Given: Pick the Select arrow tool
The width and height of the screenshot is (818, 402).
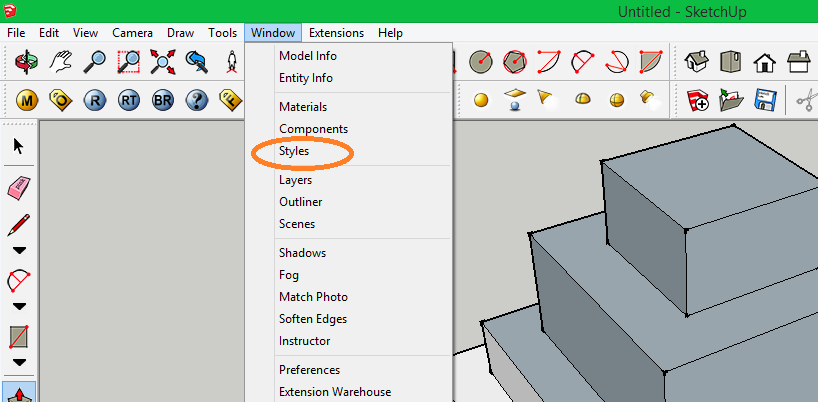Looking at the screenshot, I should (19, 146).
